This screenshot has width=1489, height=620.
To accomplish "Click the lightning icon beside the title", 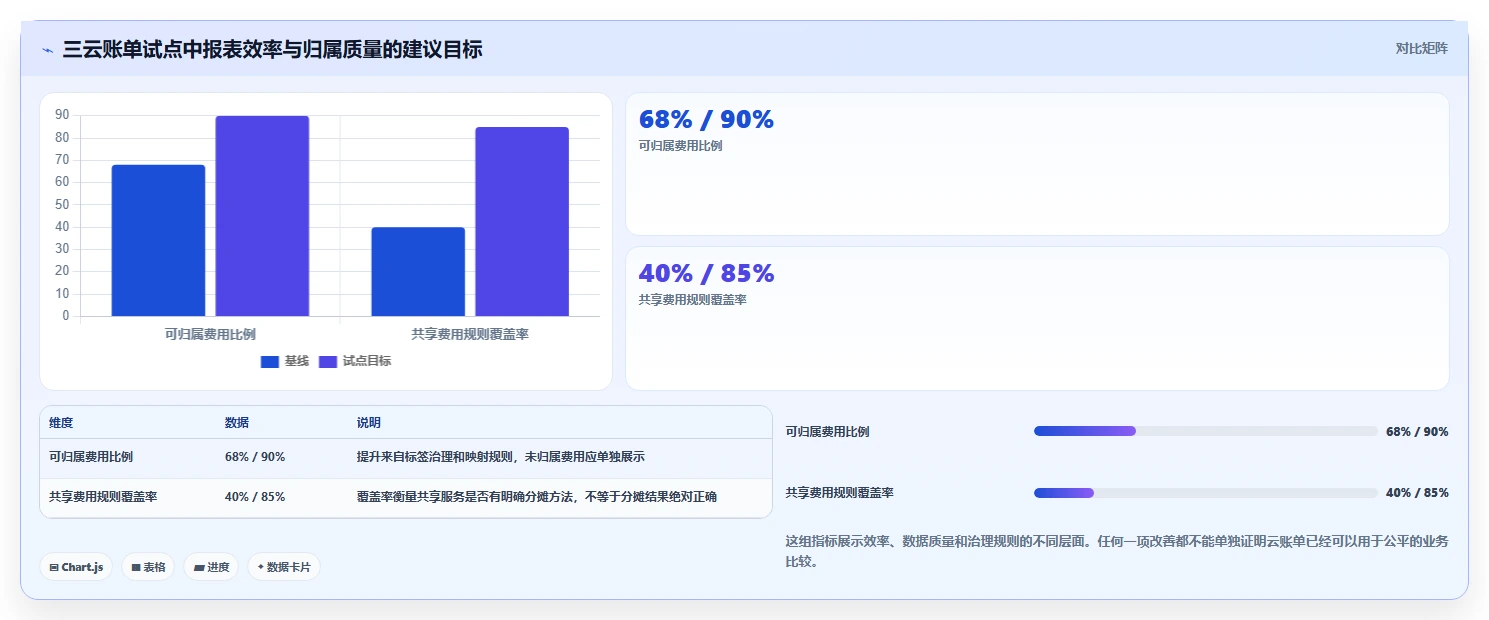I will 48,50.
